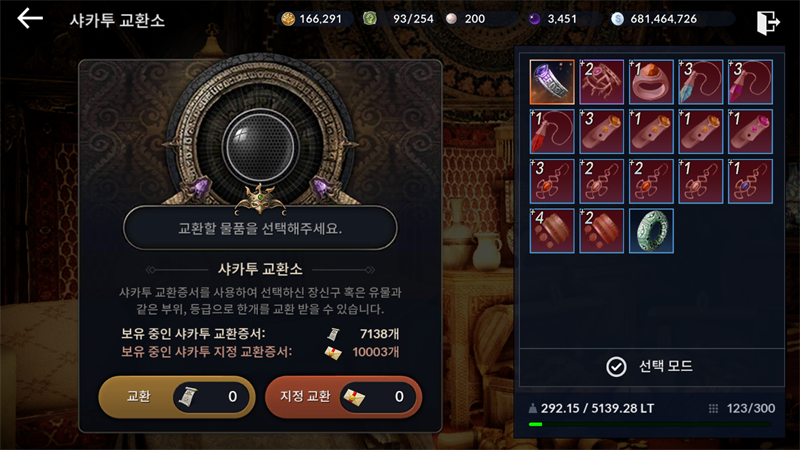Tap the black pearl 3,451 counter

click(x=556, y=19)
